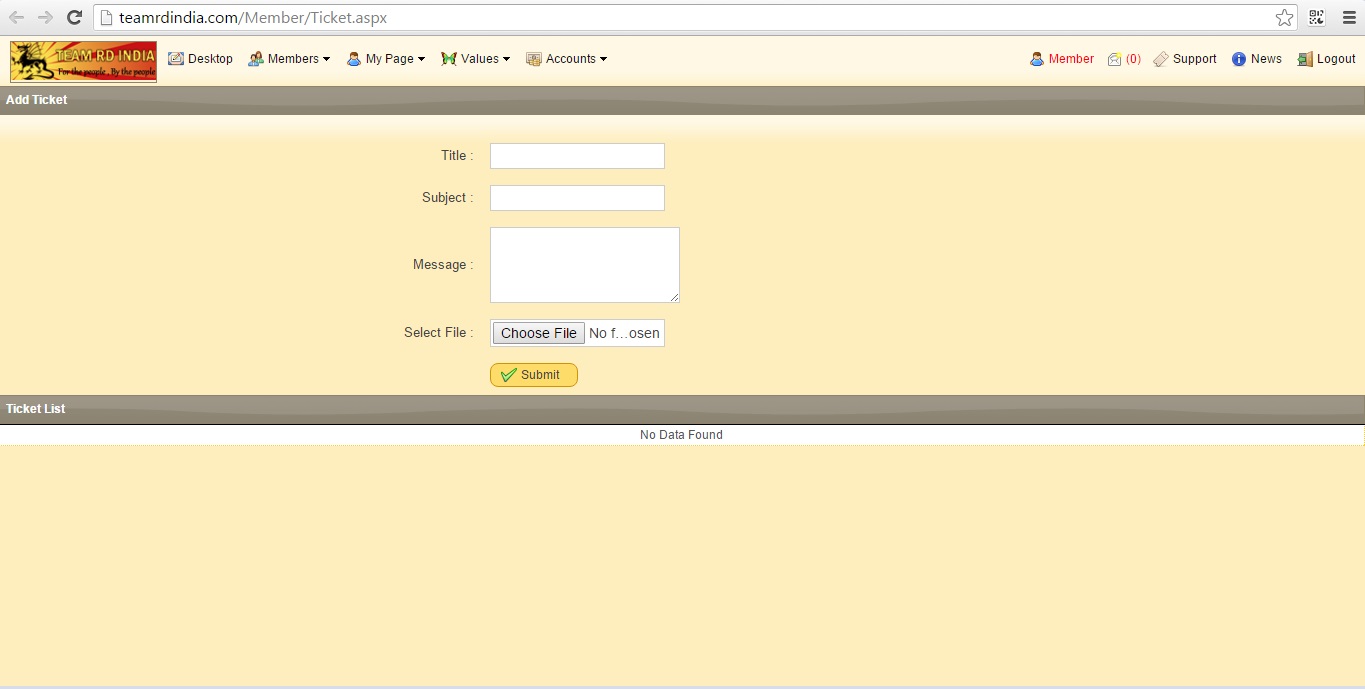Image resolution: width=1365 pixels, height=689 pixels.
Task: Expand the My Page dropdown menu
Action: click(386, 59)
